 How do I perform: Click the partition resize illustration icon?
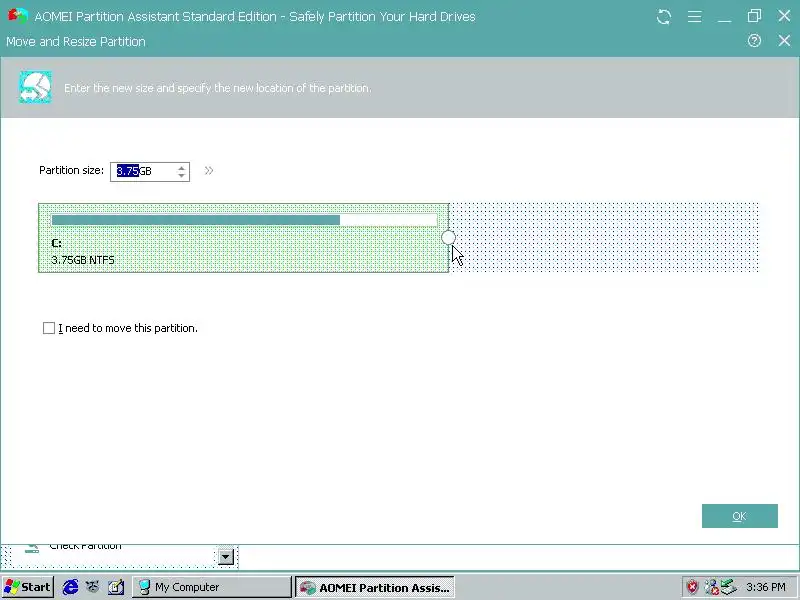(x=35, y=87)
